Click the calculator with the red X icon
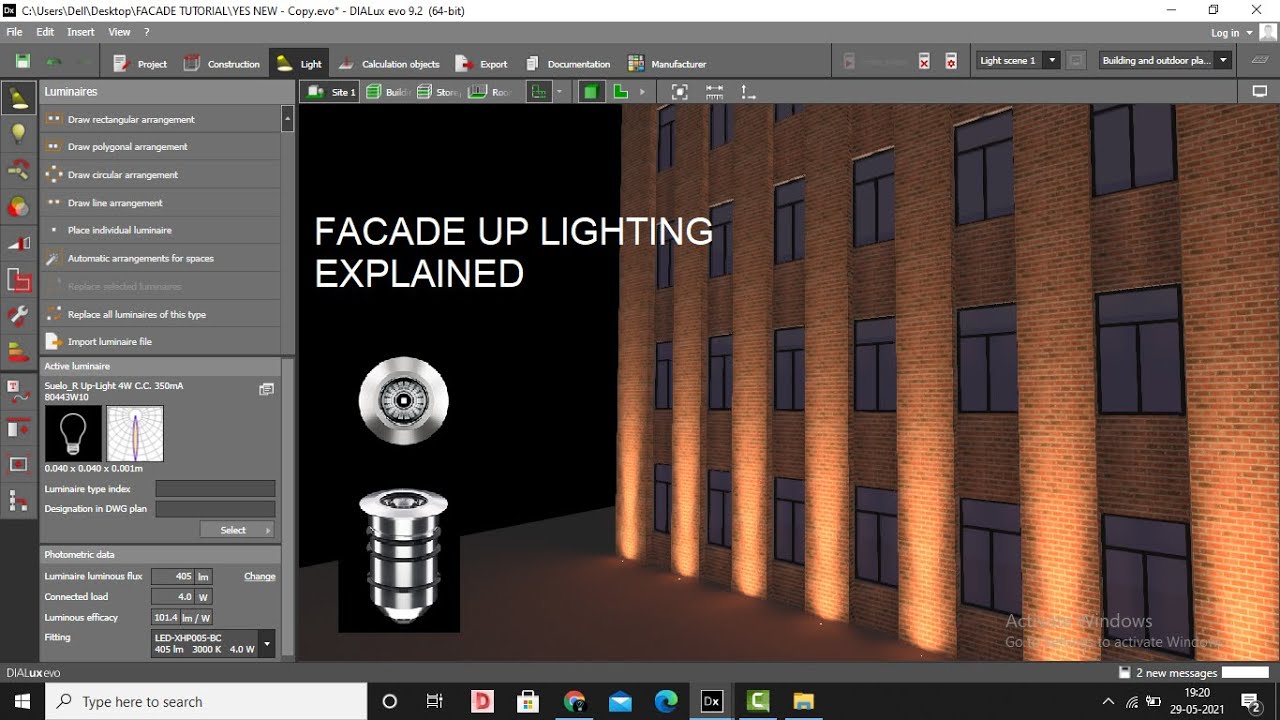The height and width of the screenshot is (720, 1280). coord(924,62)
